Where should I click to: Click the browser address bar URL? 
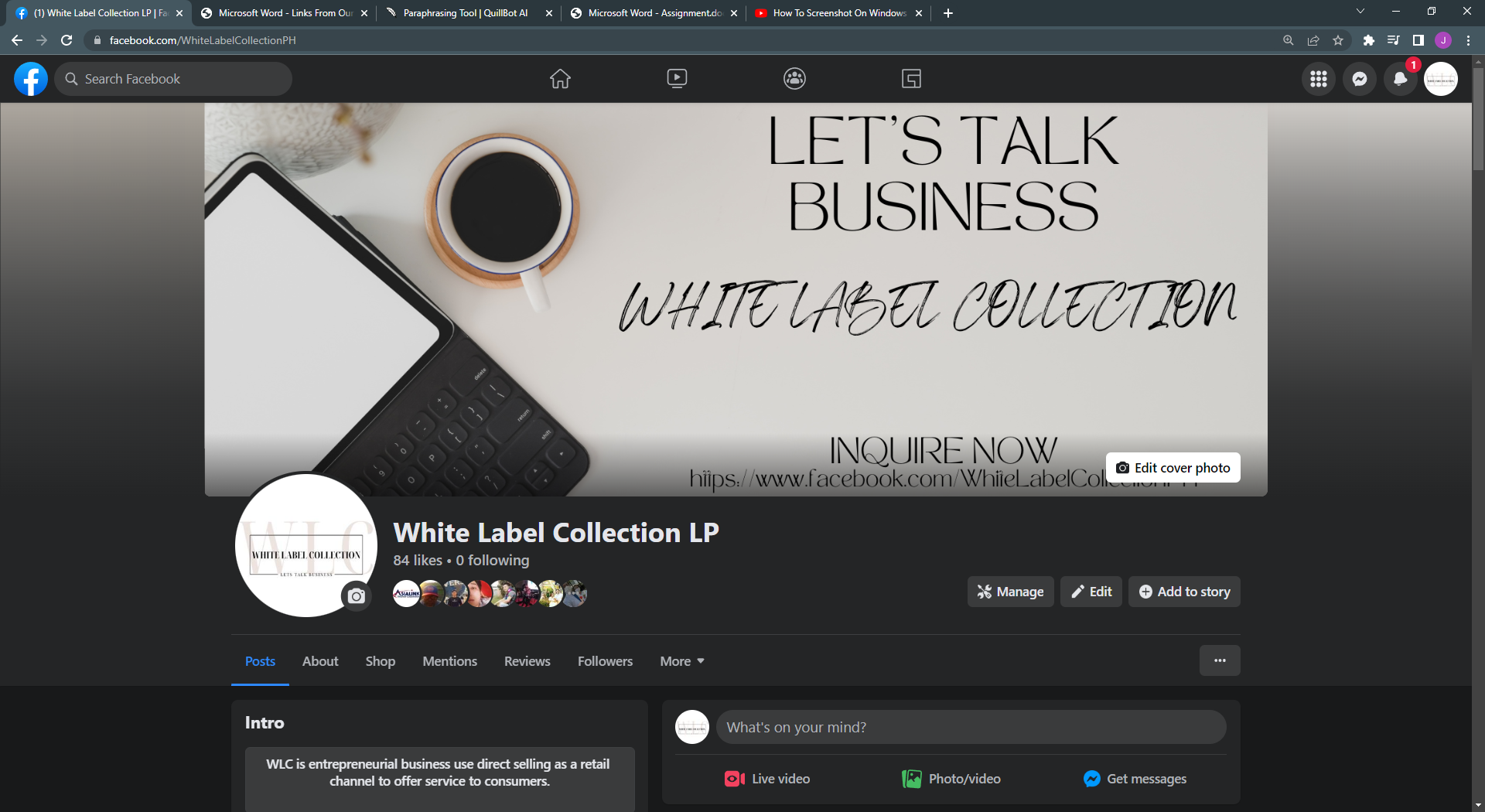click(x=203, y=40)
